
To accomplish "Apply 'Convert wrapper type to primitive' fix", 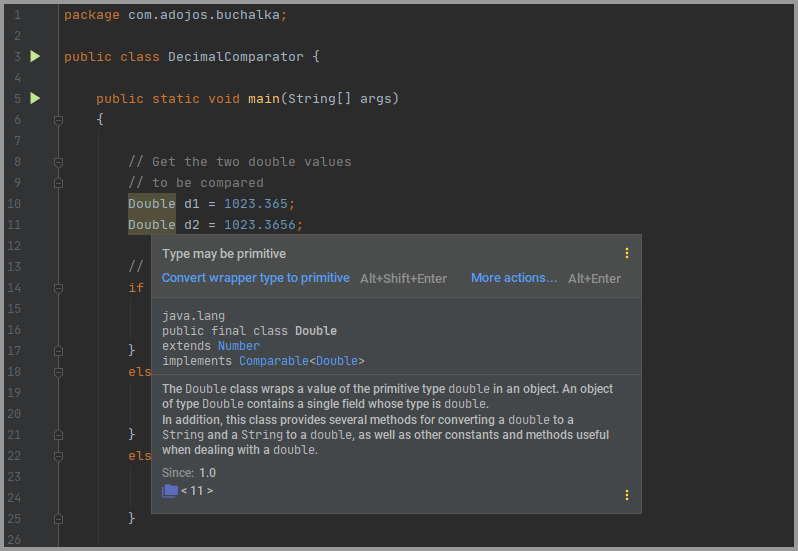I will coord(256,278).
